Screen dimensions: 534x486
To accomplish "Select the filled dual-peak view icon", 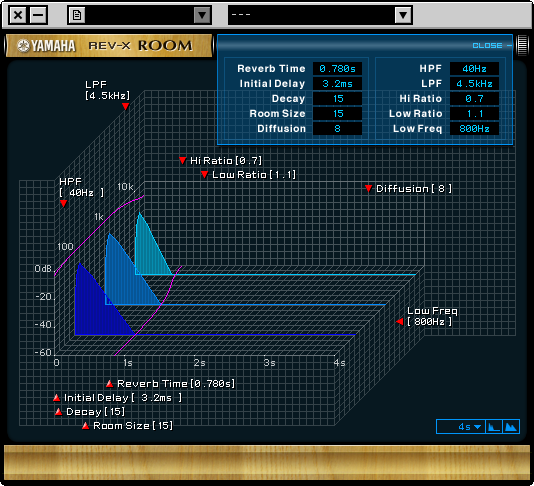I will pos(511,426).
